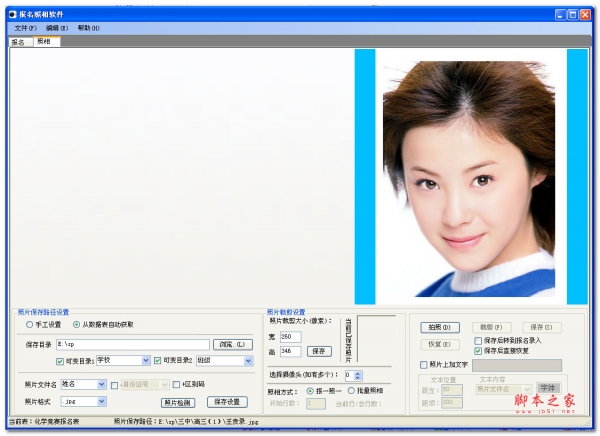The height and width of the screenshot is (436, 600).
Task: Close the 报名照相软件 window
Action: (x=585, y=15)
